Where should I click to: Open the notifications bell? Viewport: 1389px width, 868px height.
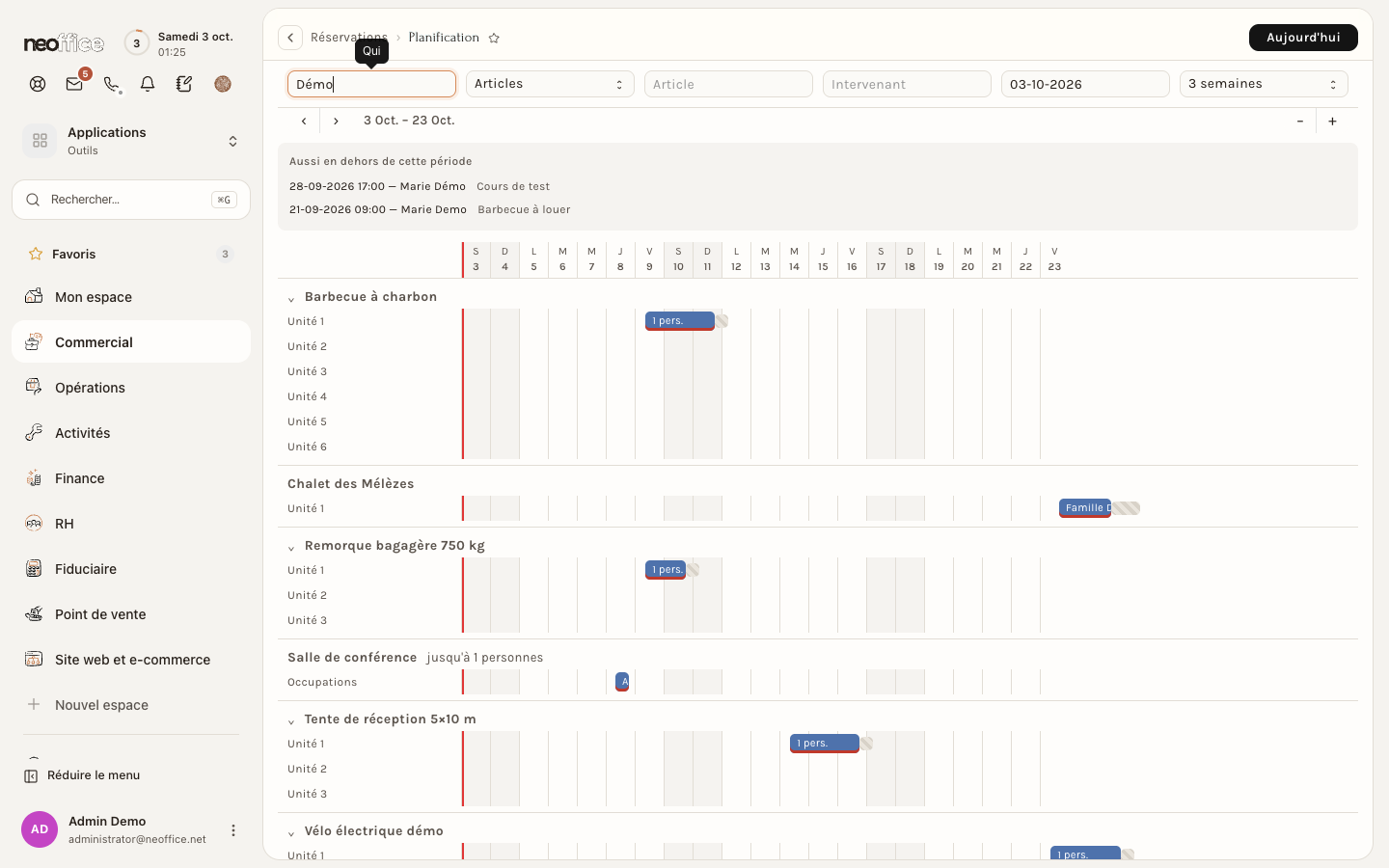tap(148, 84)
